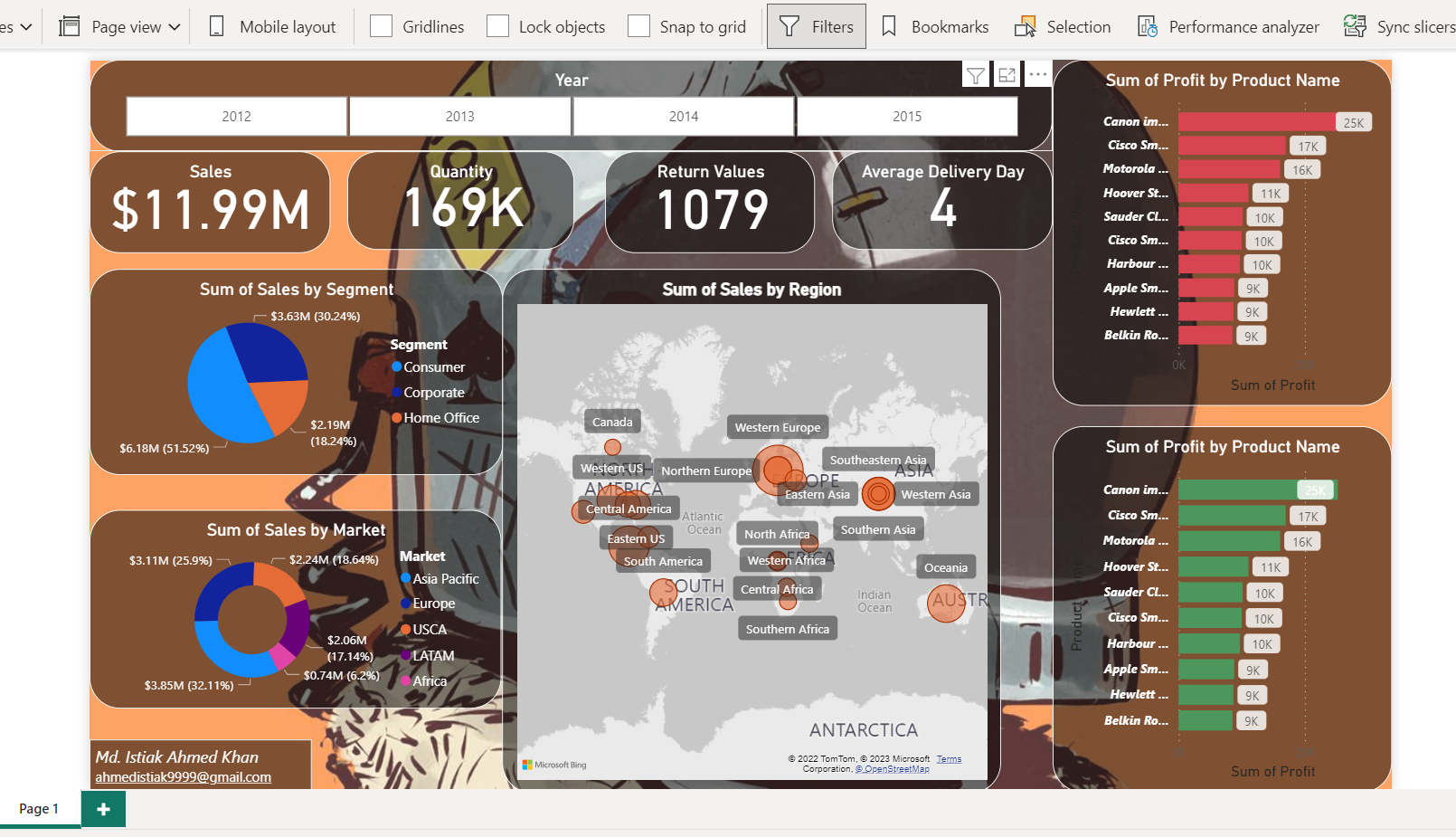Launch the Performance analyzer icon
The height and width of the screenshot is (837, 1456).
[1148, 27]
